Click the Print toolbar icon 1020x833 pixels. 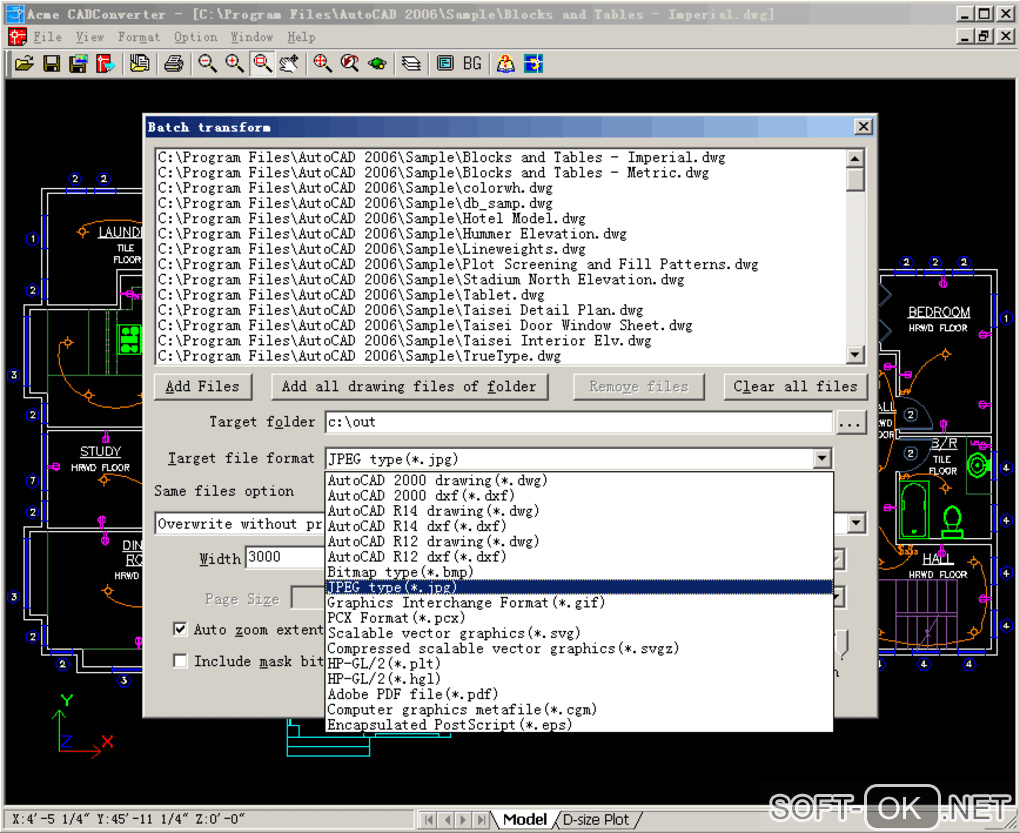click(x=174, y=64)
